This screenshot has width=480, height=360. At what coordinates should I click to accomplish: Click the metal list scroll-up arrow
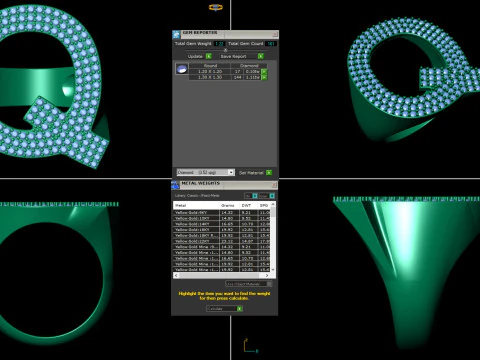point(273,204)
